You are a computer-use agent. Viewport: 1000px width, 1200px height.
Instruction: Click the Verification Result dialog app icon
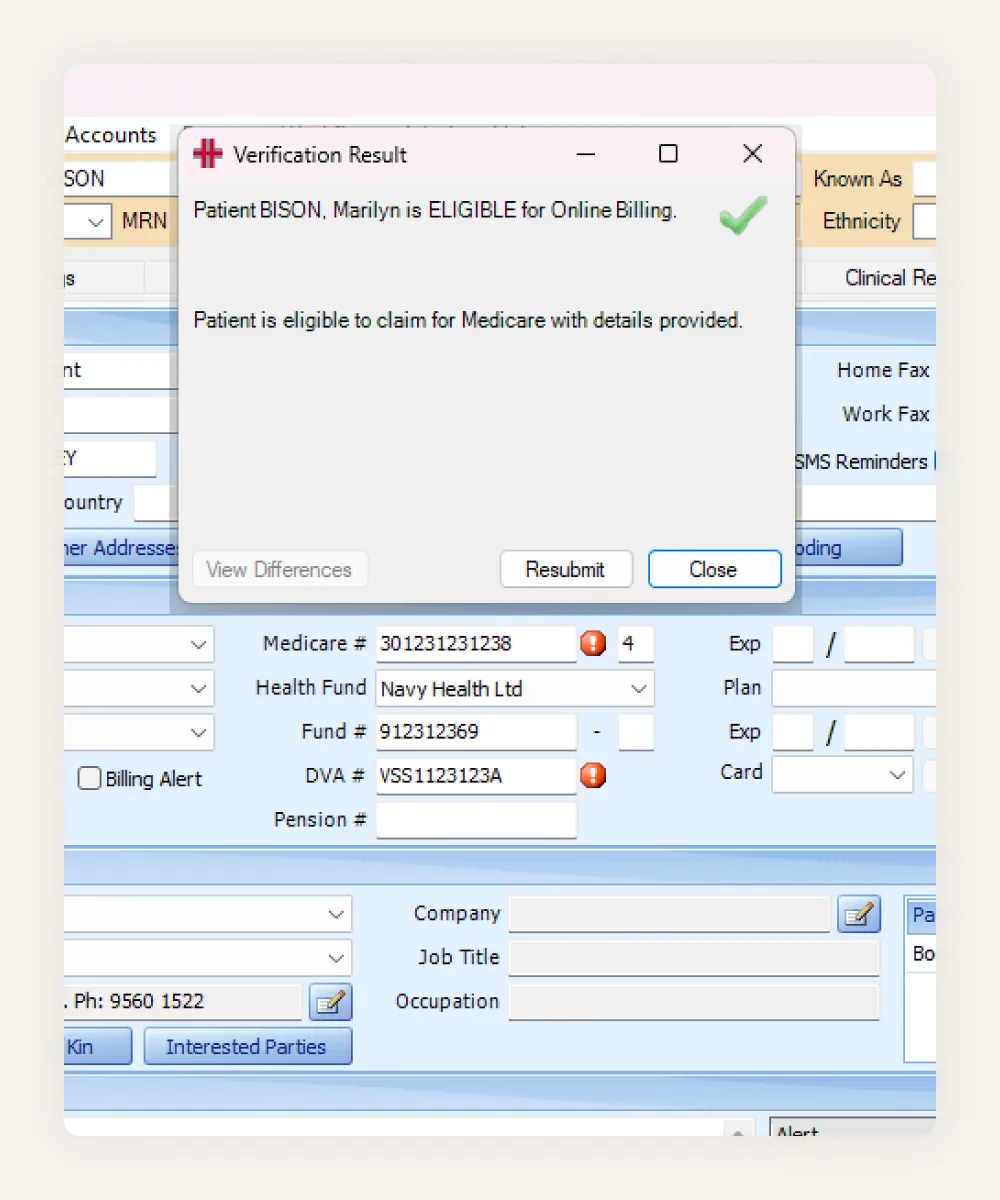[x=207, y=154]
